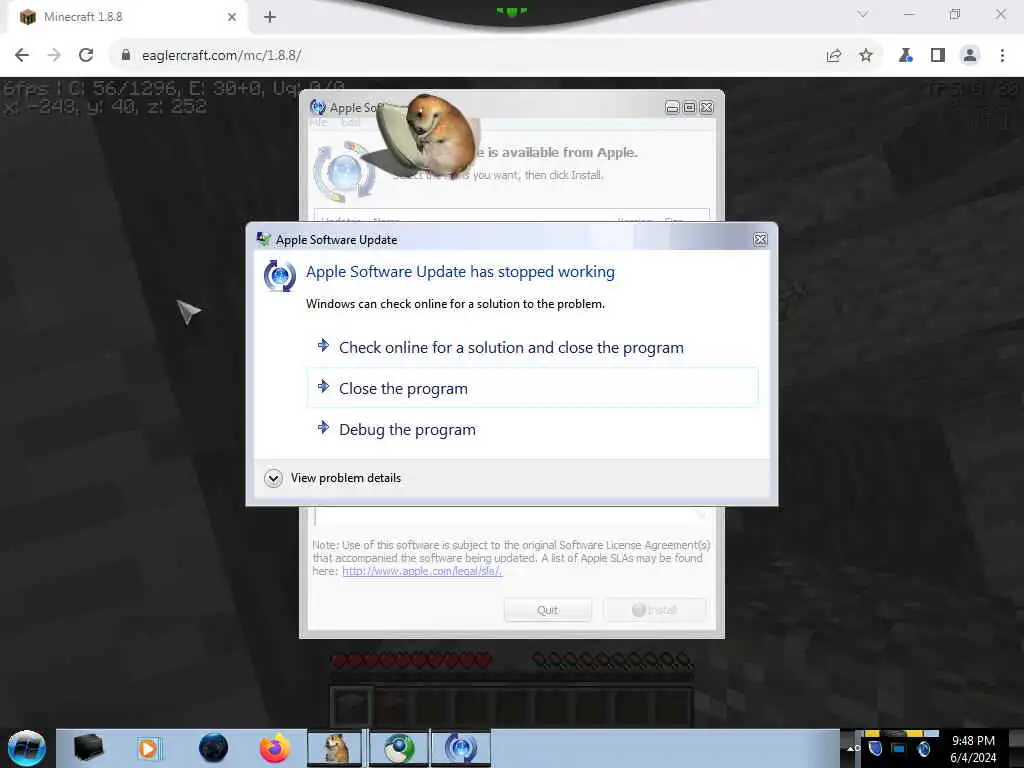
Task: Bookmark this page with the star icon
Action: pos(866,56)
